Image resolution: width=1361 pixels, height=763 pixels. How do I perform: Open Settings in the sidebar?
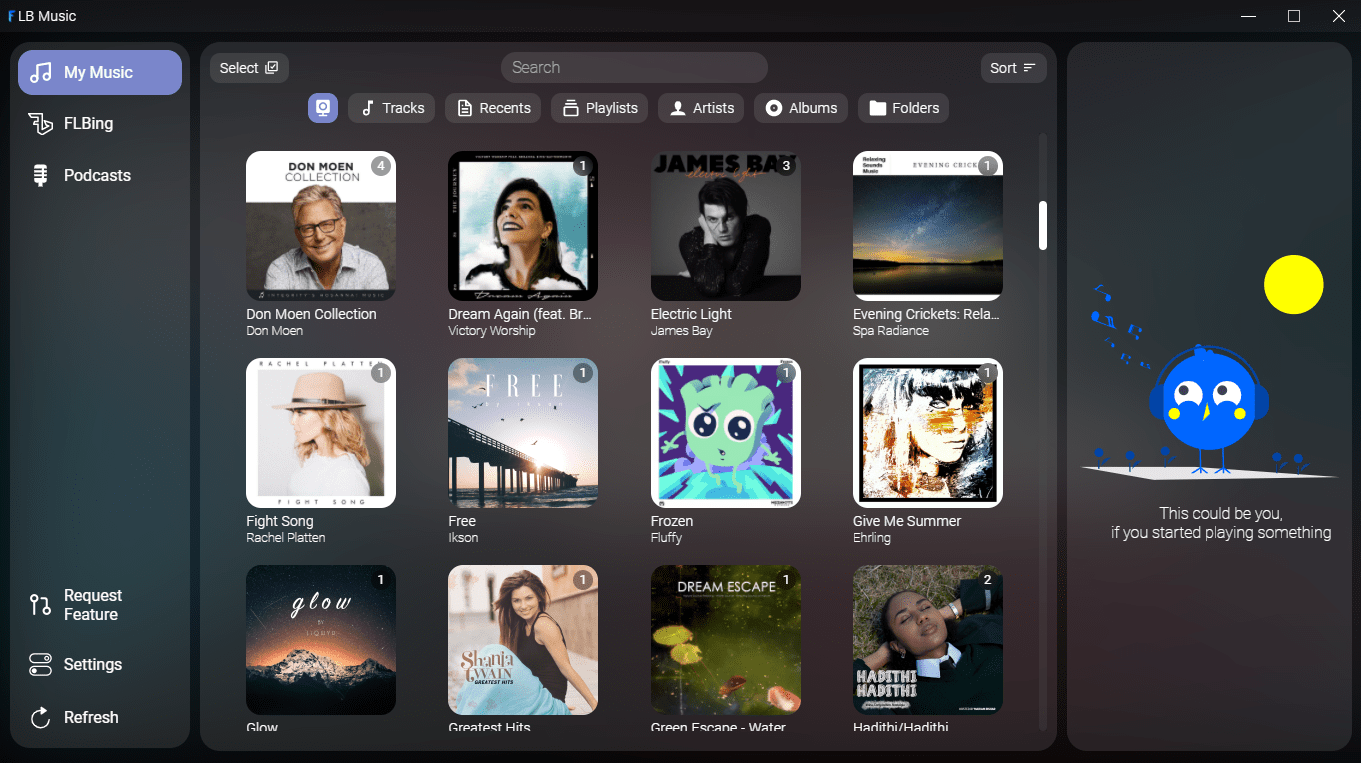(x=100, y=665)
